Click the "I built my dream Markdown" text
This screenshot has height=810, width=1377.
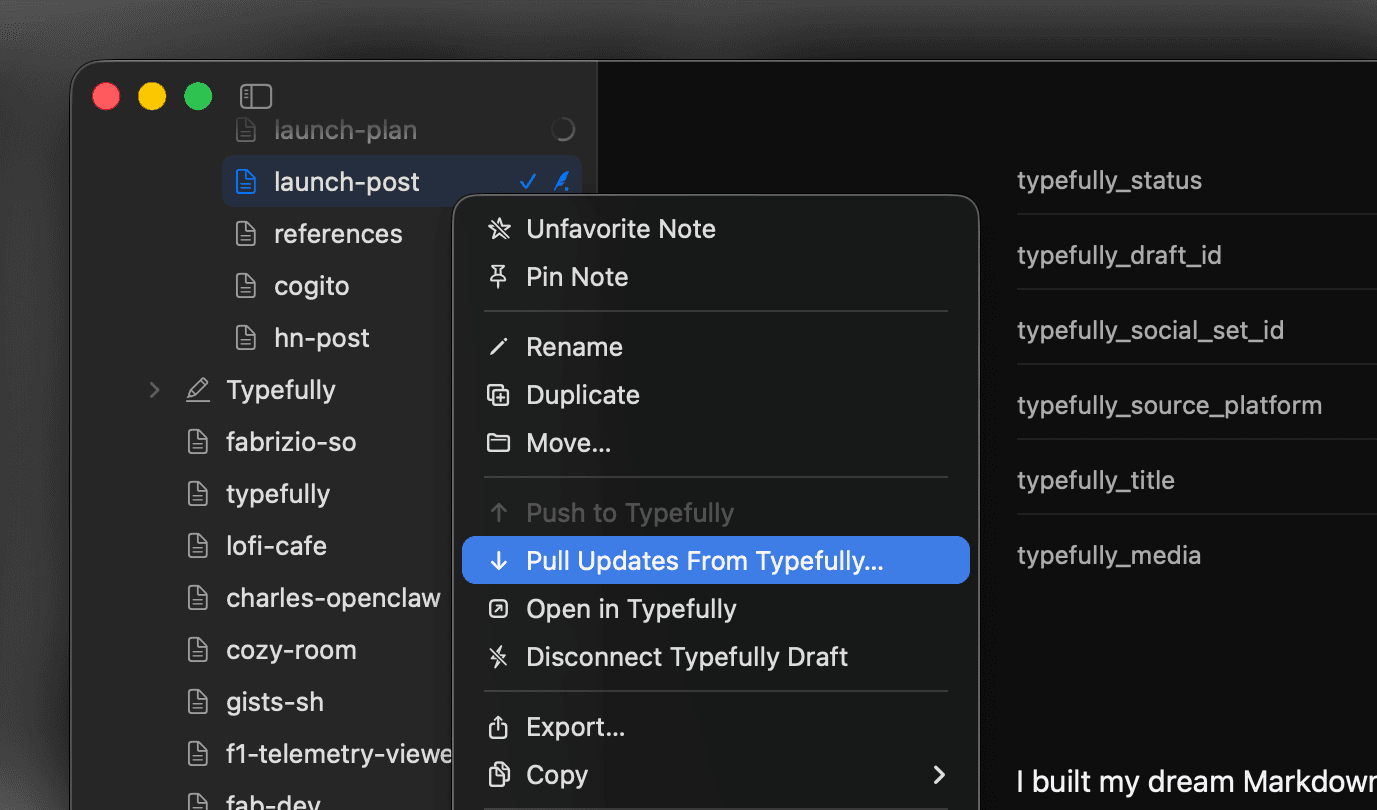coord(1196,781)
